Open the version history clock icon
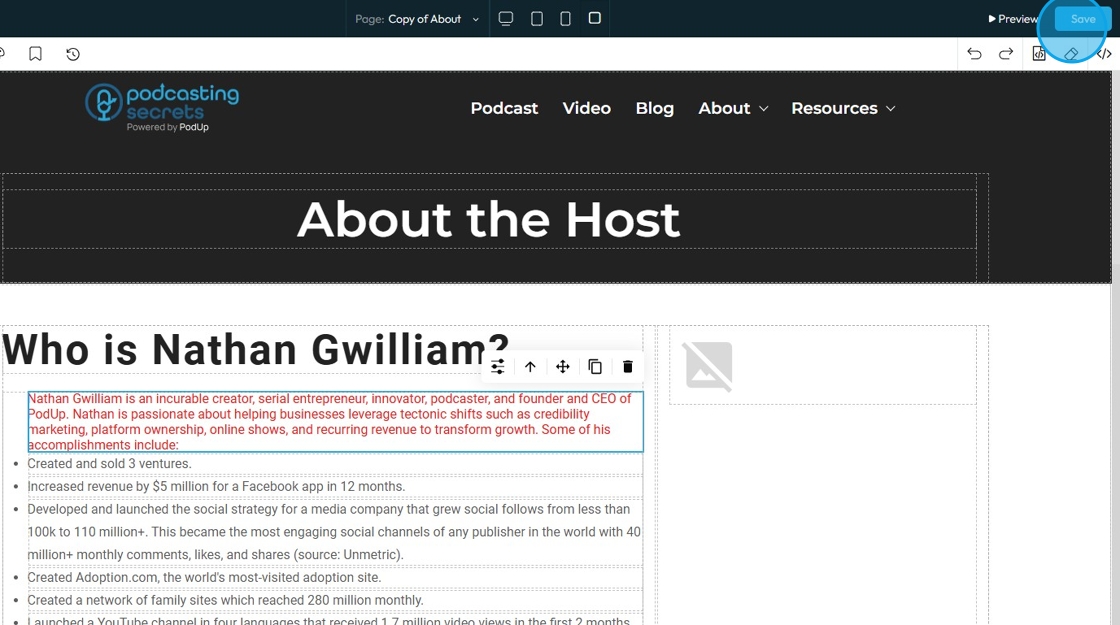The width and height of the screenshot is (1120, 625). pos(73,54)
